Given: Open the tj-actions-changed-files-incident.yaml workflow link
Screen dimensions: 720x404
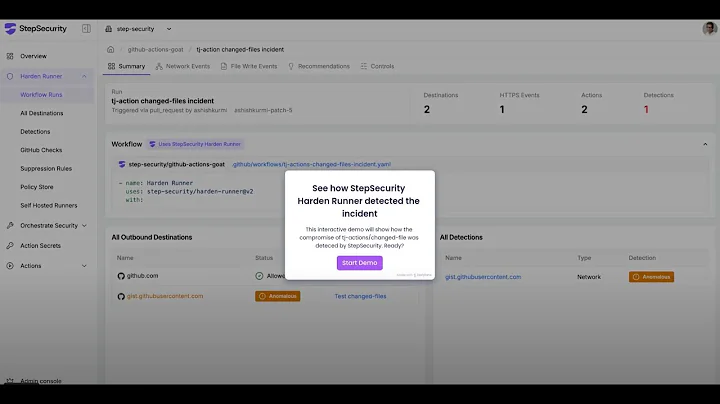Looking at the screenshot, I should tap(311, 164).
